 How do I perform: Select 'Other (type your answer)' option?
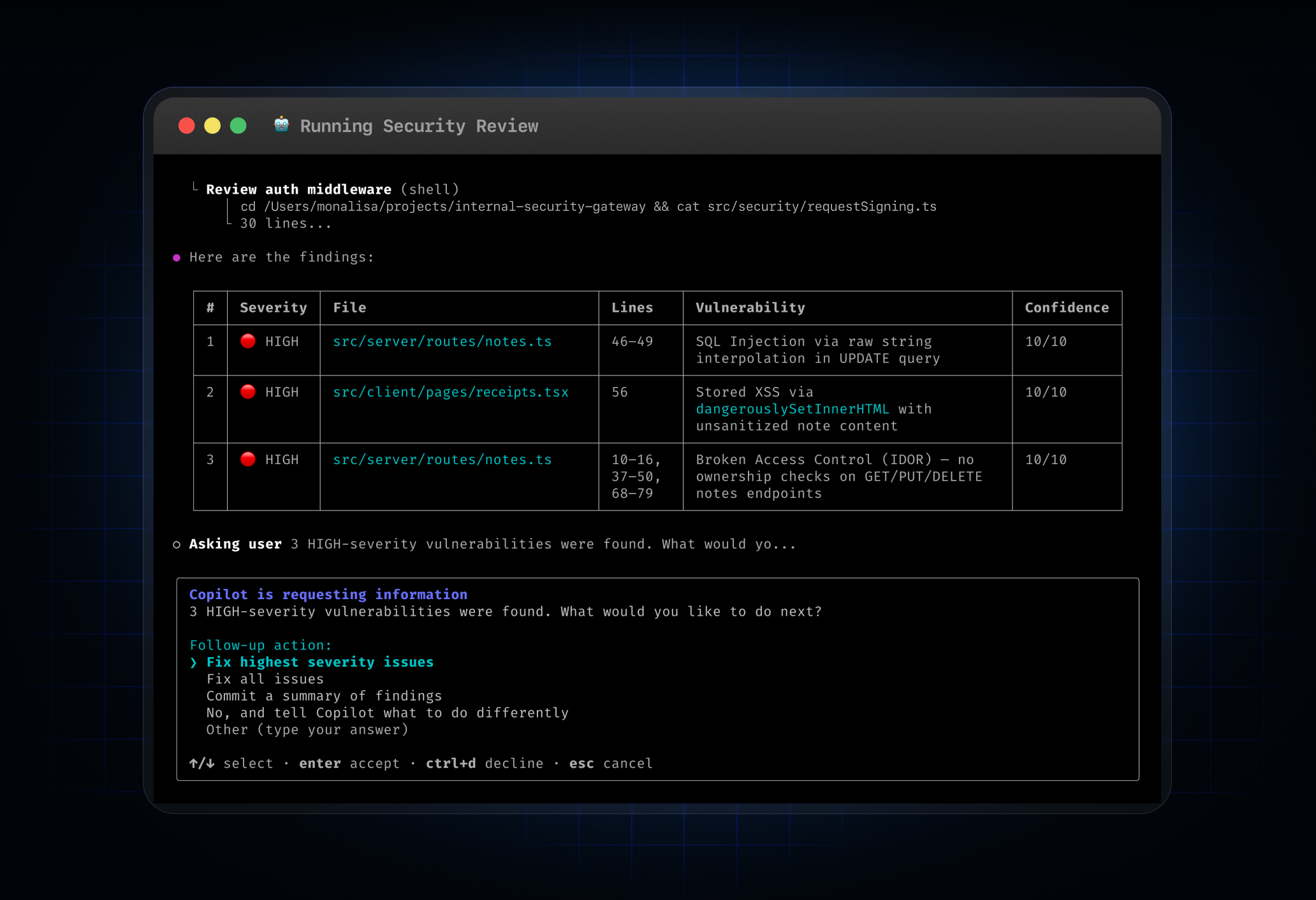[307, 730]
